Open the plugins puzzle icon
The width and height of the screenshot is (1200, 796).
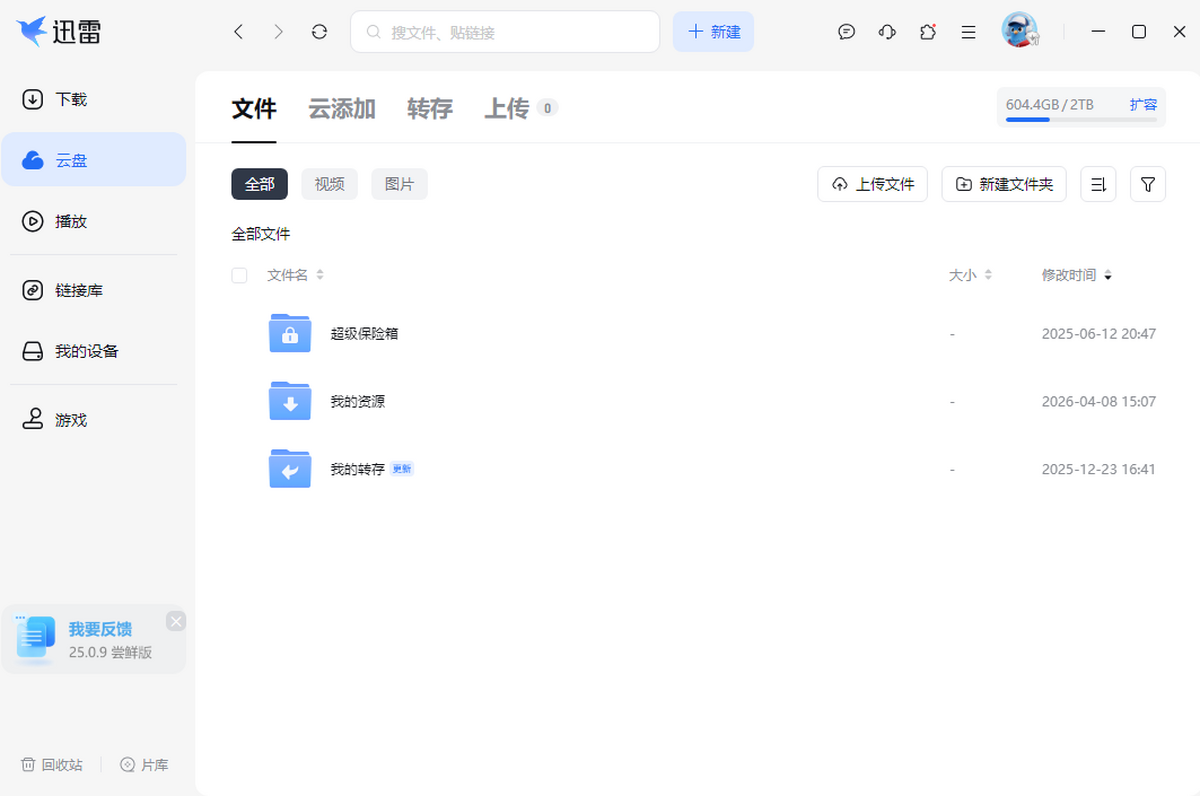pyautogui.click(x=928, y=32)
